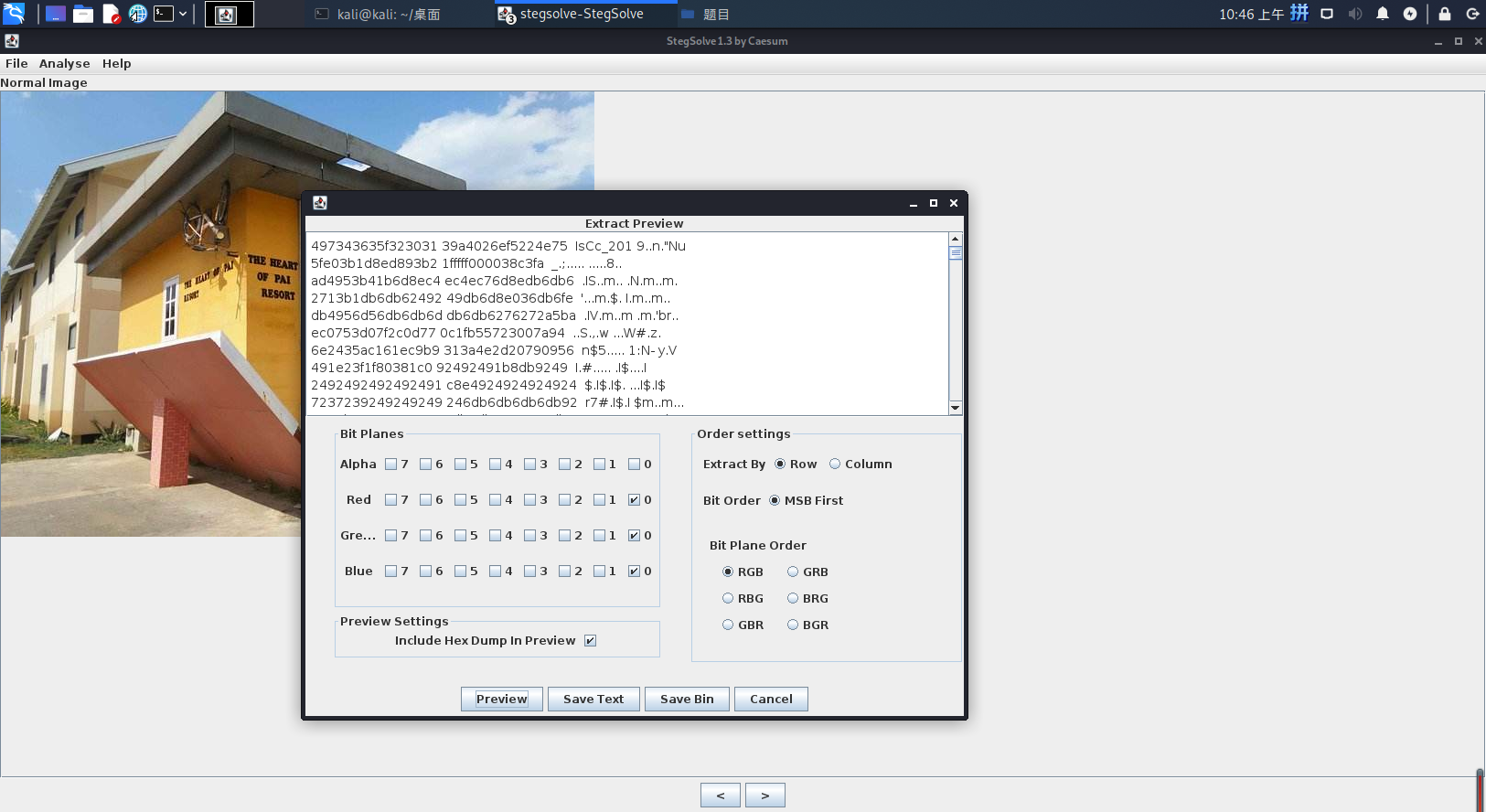Open the File menu
This screenshot has width=1486, height=812.
click(16, 63)
